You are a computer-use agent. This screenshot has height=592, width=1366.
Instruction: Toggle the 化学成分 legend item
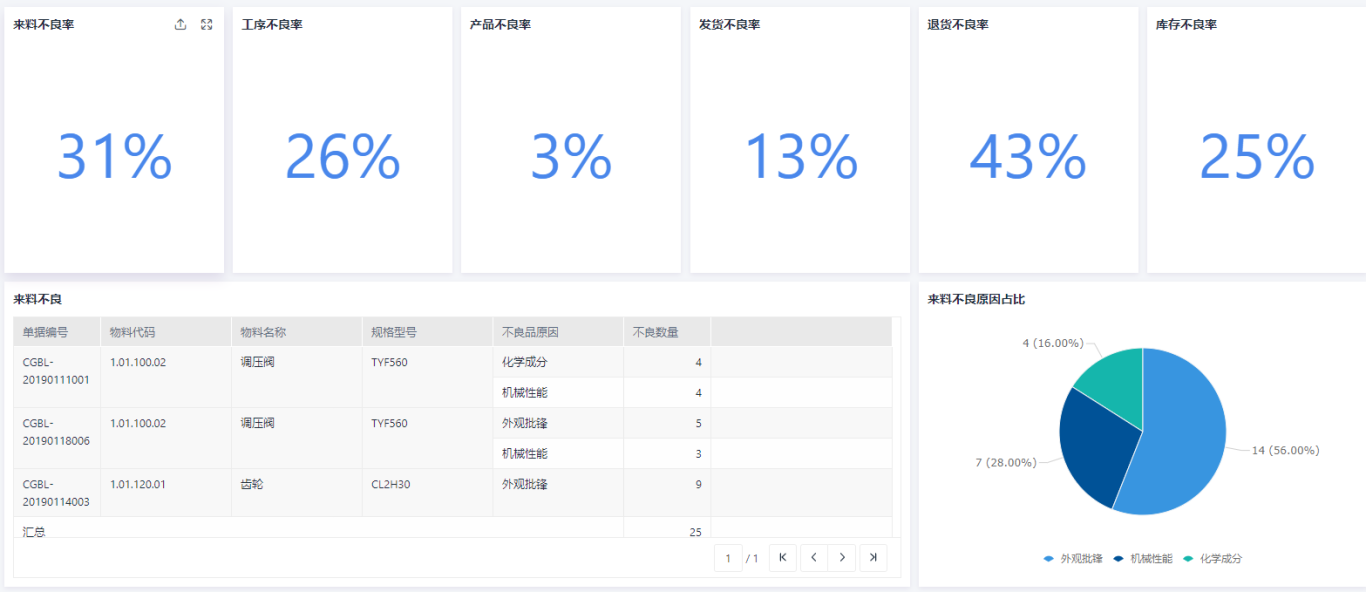click(1212, 559)
